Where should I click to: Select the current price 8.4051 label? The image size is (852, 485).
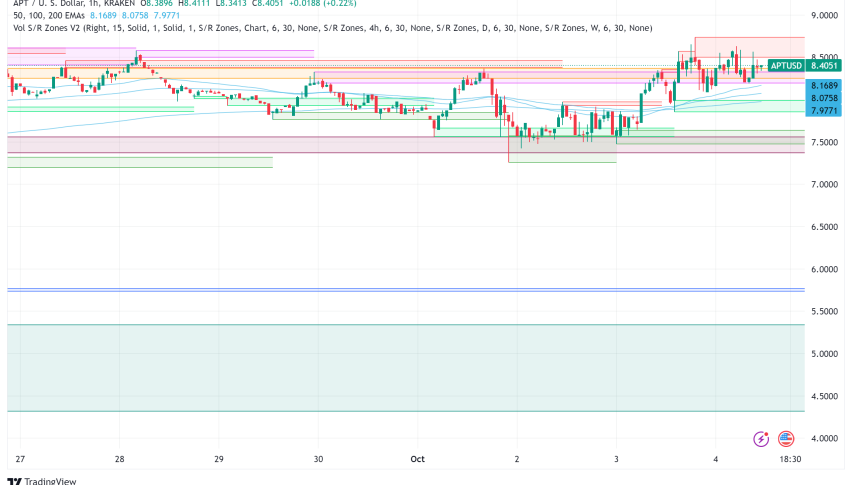click(x=824, y=66)
